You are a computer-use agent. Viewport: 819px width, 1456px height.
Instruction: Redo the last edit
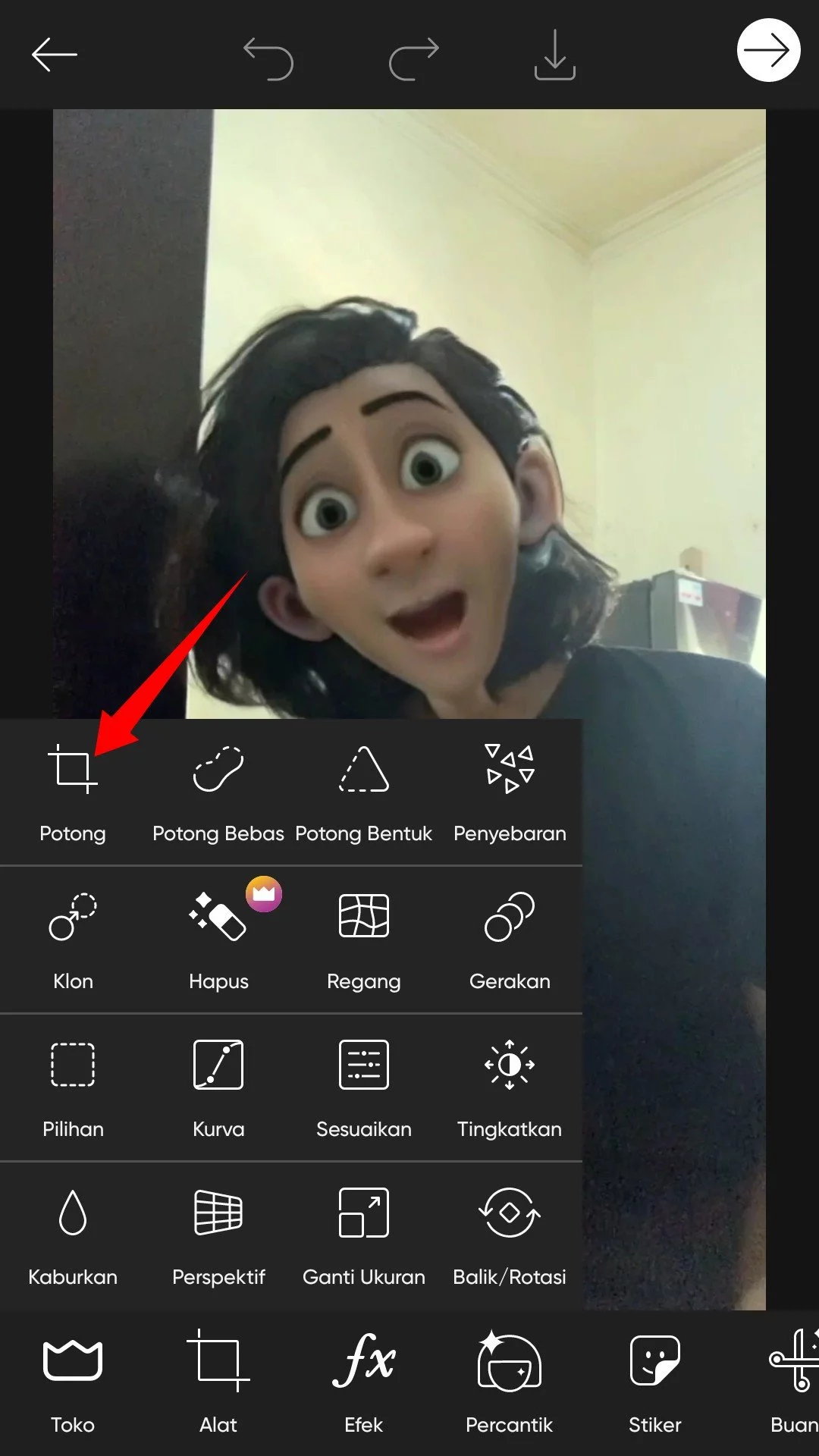tap(414, 59)
